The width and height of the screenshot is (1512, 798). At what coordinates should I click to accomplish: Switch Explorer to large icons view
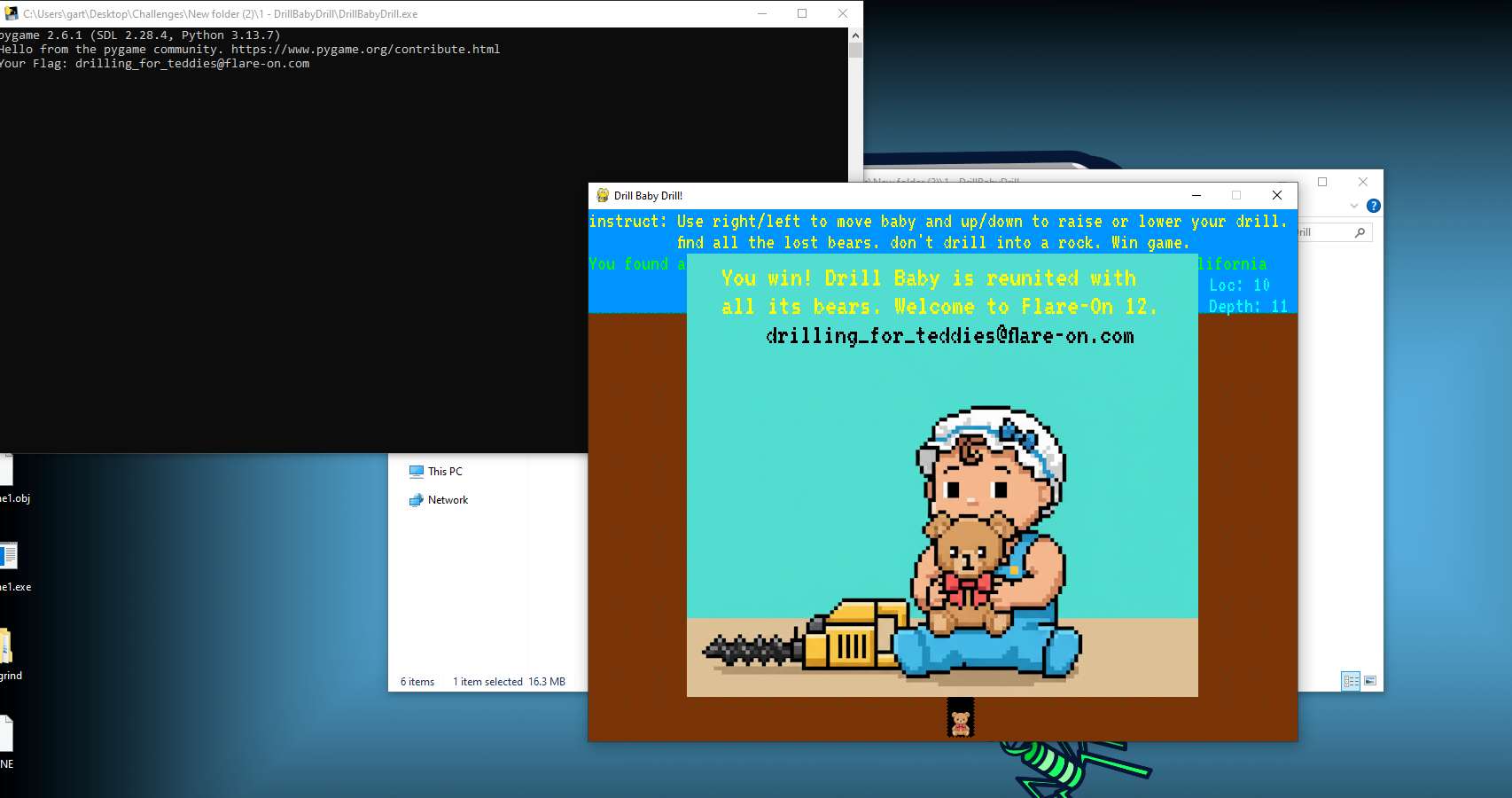pyautogui.click(x=1370, y=681)
